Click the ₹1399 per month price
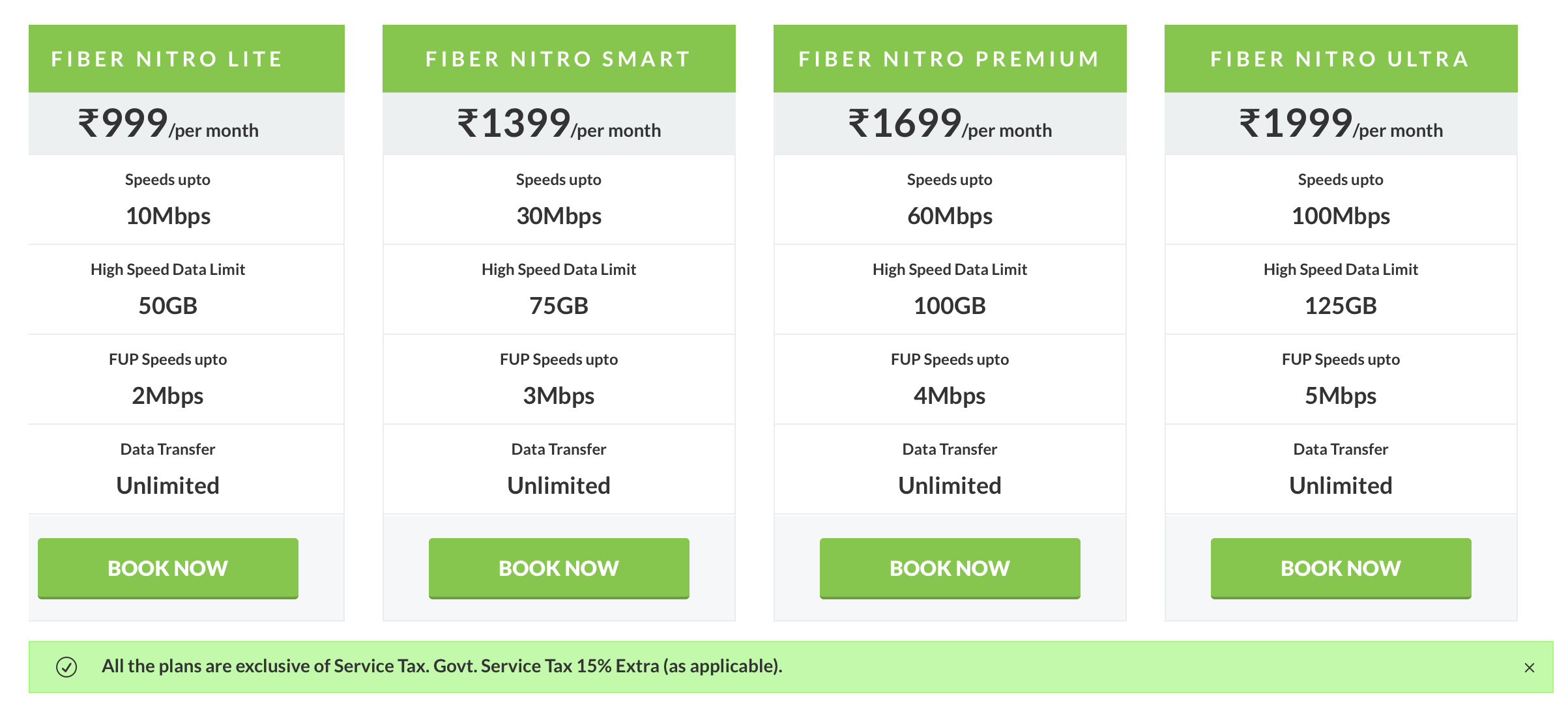 (x=559, y=124)
